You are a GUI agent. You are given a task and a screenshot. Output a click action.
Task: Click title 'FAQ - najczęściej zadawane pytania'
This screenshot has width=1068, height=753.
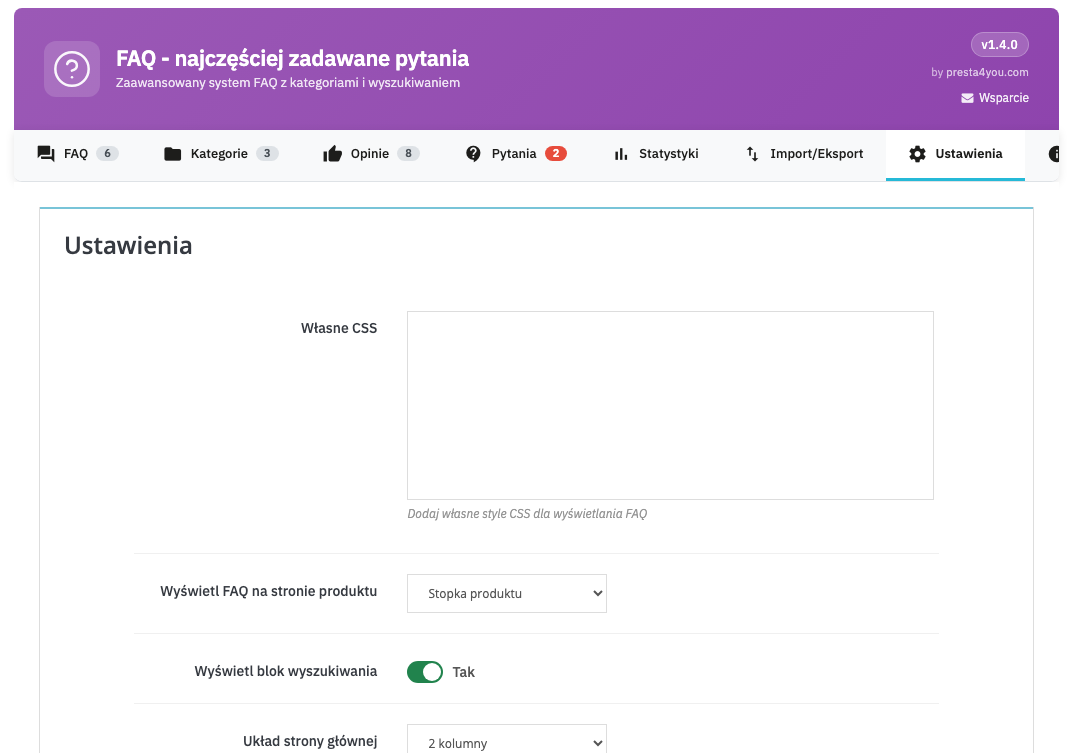[x=292, y=59]
